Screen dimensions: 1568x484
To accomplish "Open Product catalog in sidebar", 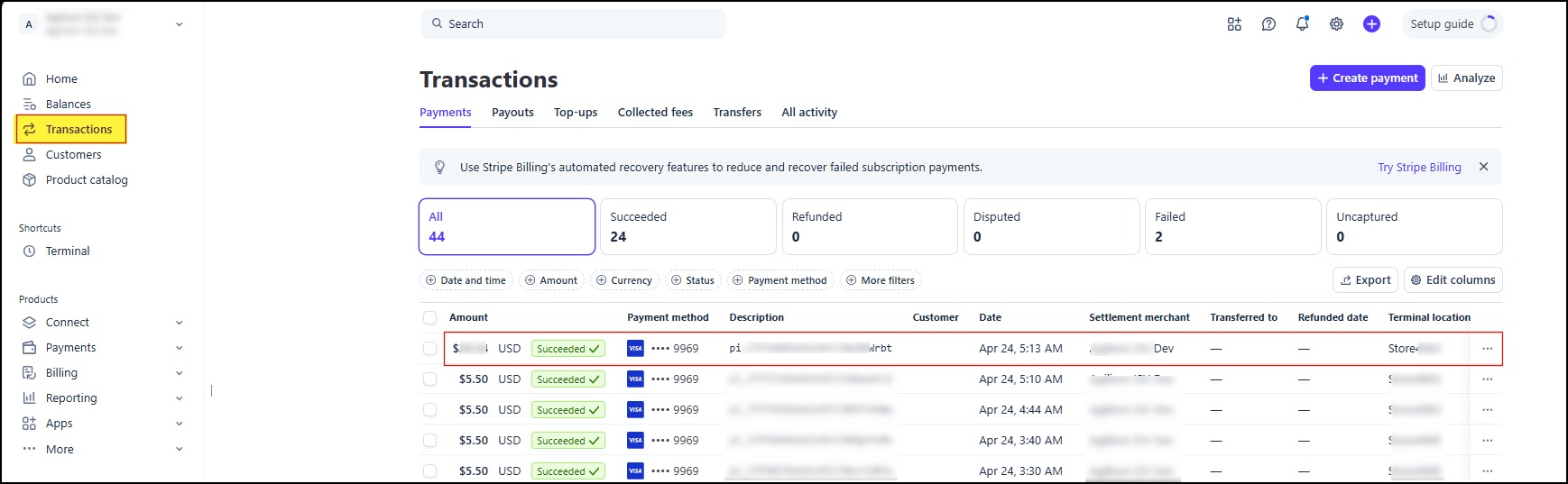I will pyautogui.click(x=87, y=179).
